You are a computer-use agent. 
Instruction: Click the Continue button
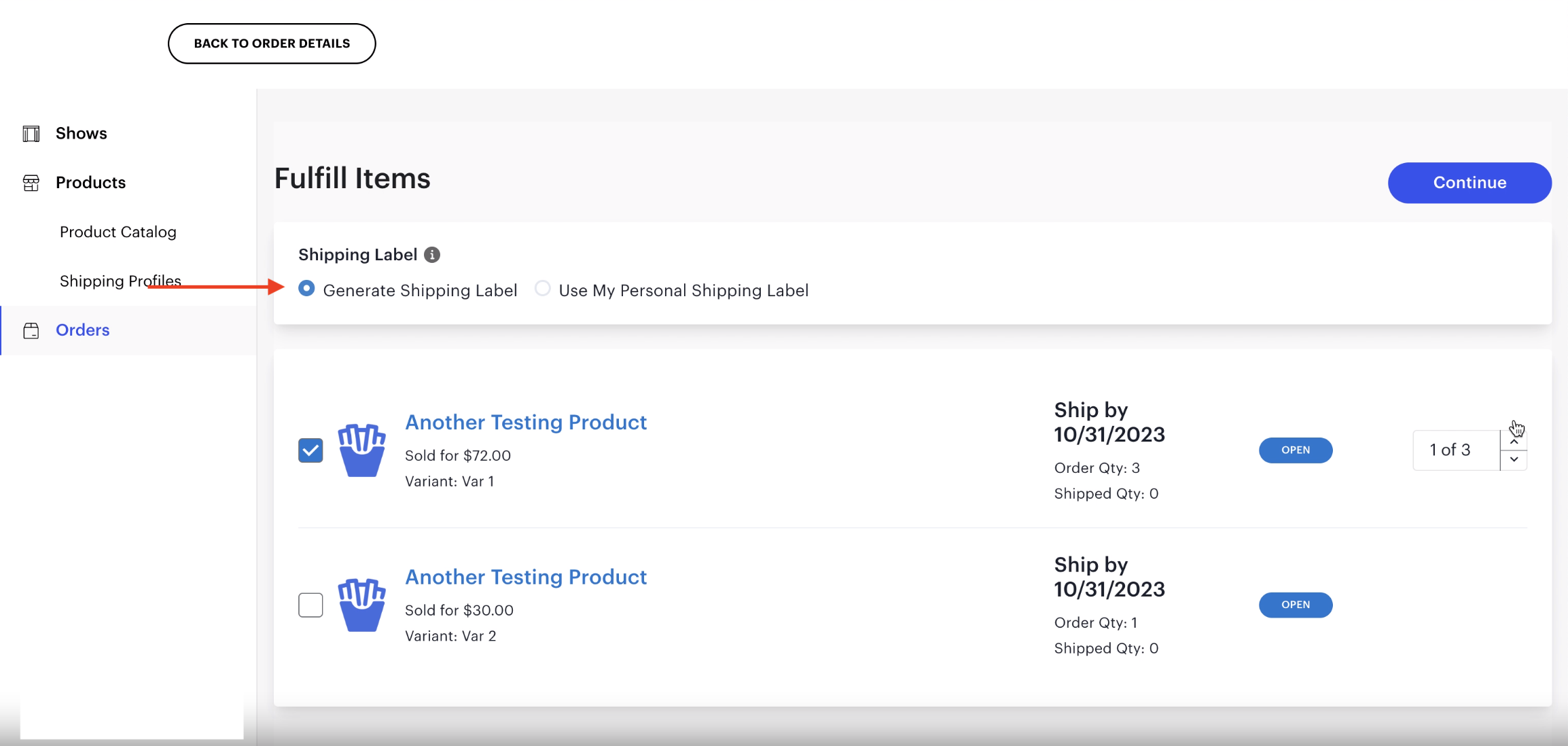[x=1469, y=182]
